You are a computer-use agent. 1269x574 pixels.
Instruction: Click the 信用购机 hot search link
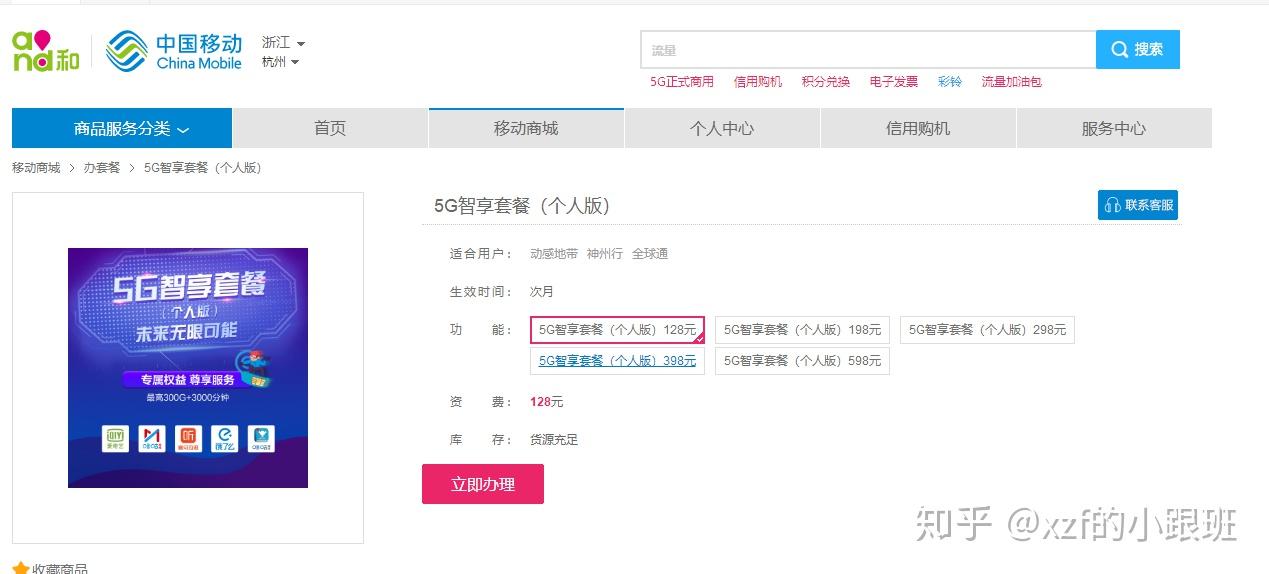[x=758, y=82]
